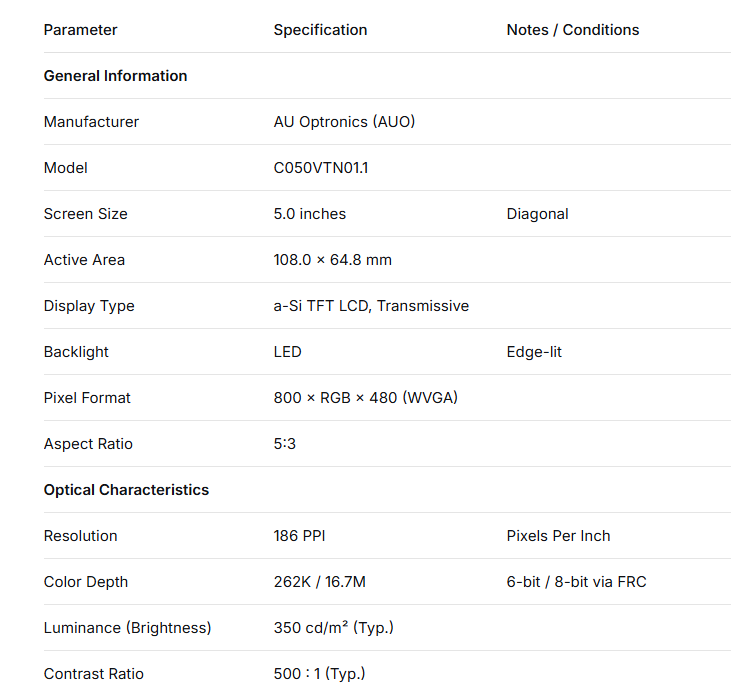Select the Optical Characteristics section heading

126,490
